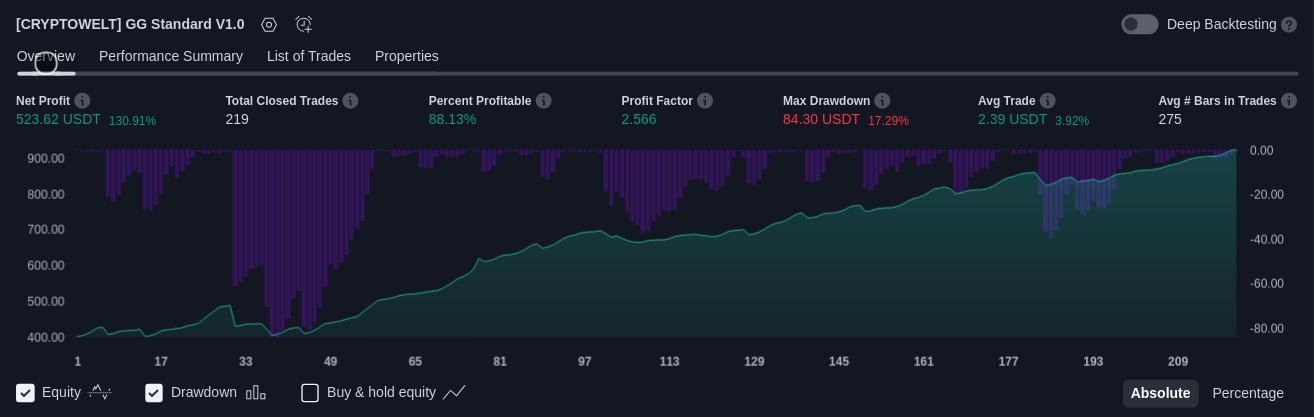The image size is (1314, 417).
Task: Open the List of Trades tab
Action: [309, 56]
